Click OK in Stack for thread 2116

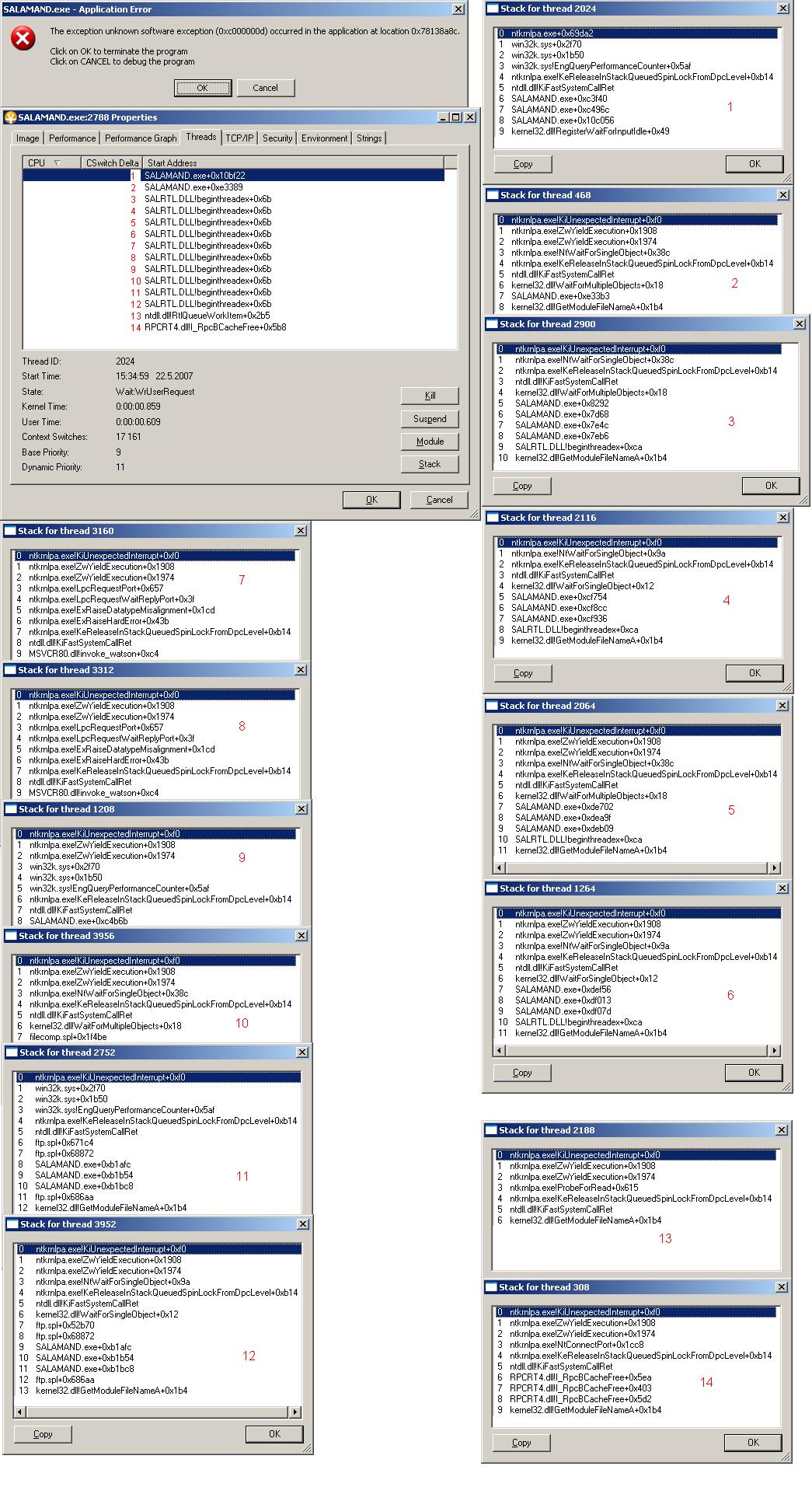coord(754,673)
